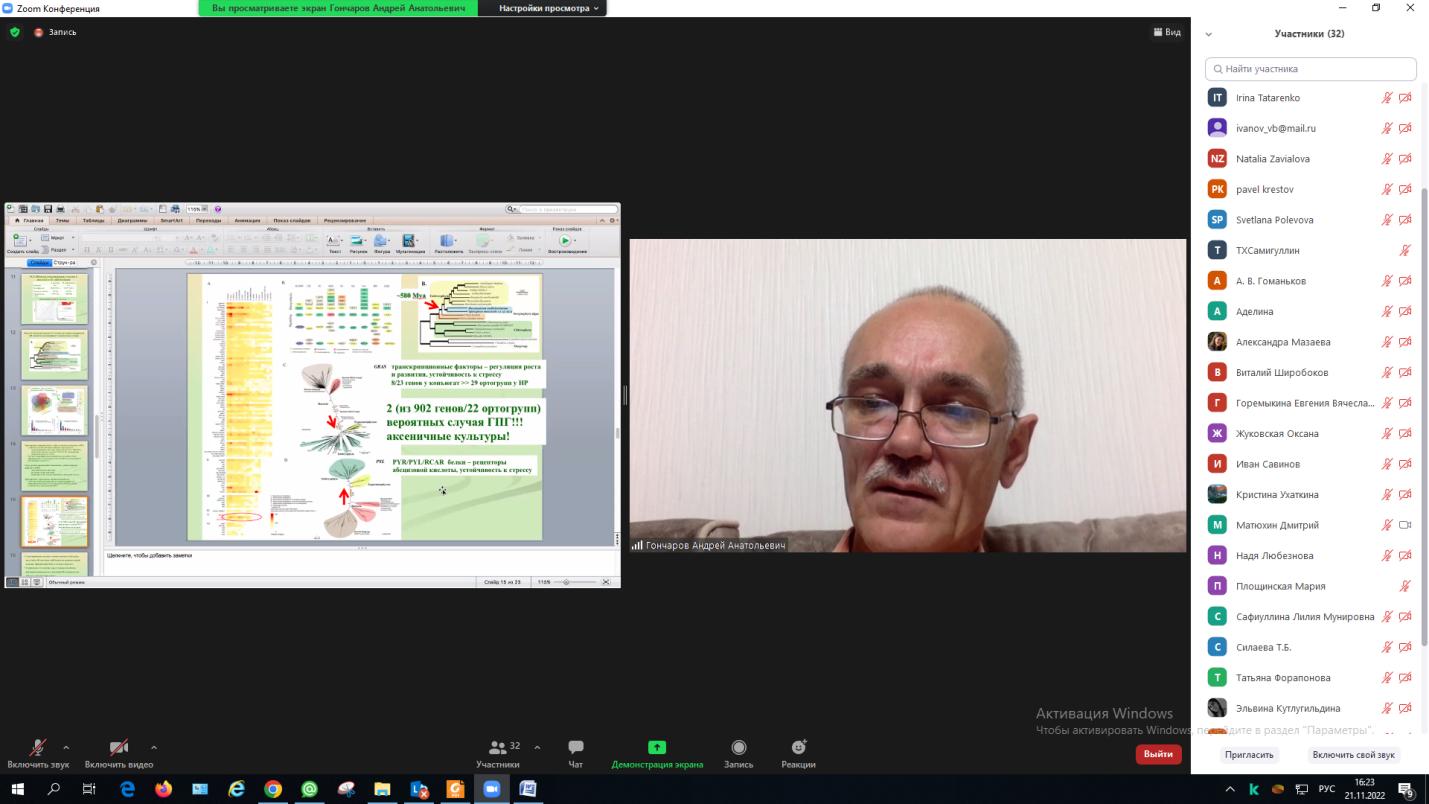Click the Пригласить button
Viewport: 1429px width, 804px height.
(x=1249, y=755)
